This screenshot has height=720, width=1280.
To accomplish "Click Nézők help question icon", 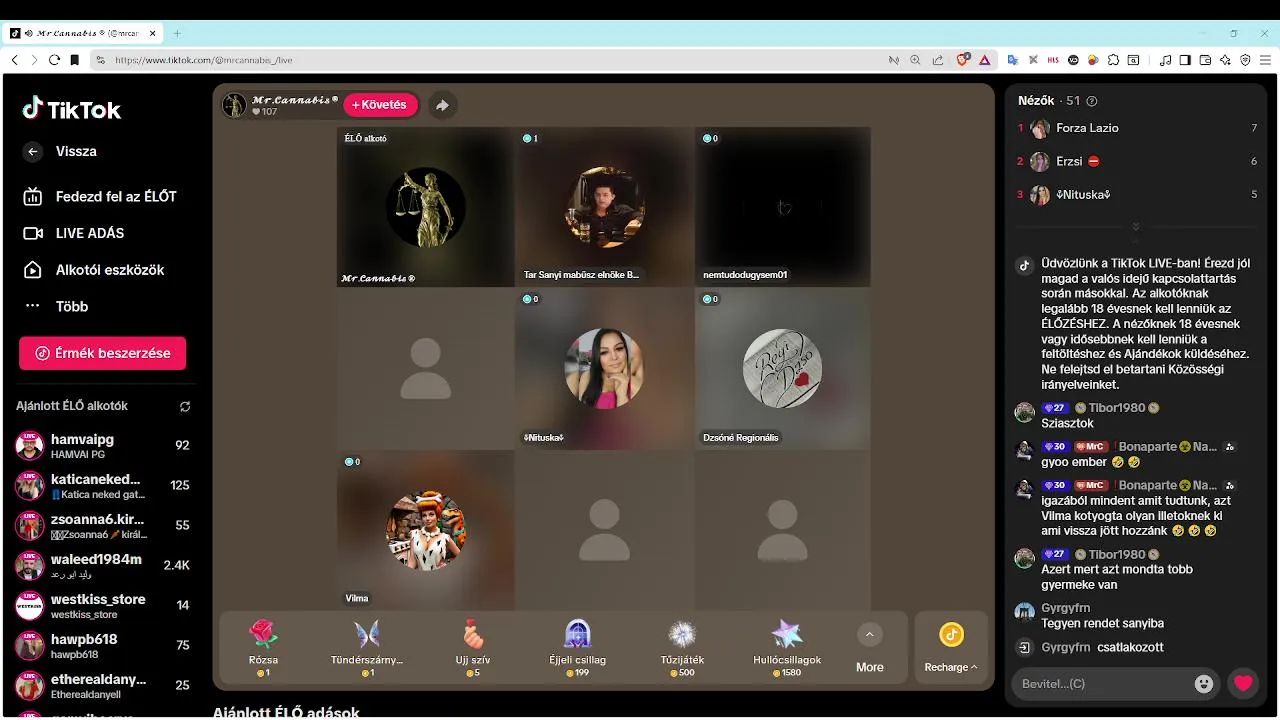I will pyautogui.click(x=1091, y=101).
